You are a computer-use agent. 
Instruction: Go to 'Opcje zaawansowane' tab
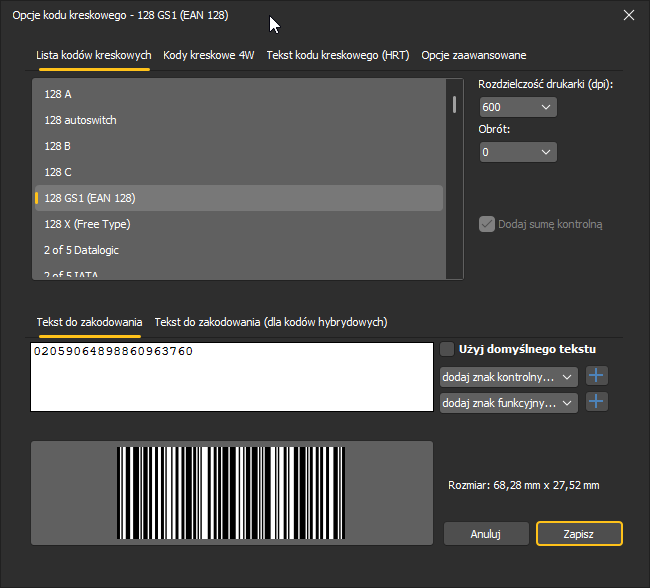coord(474,55)
